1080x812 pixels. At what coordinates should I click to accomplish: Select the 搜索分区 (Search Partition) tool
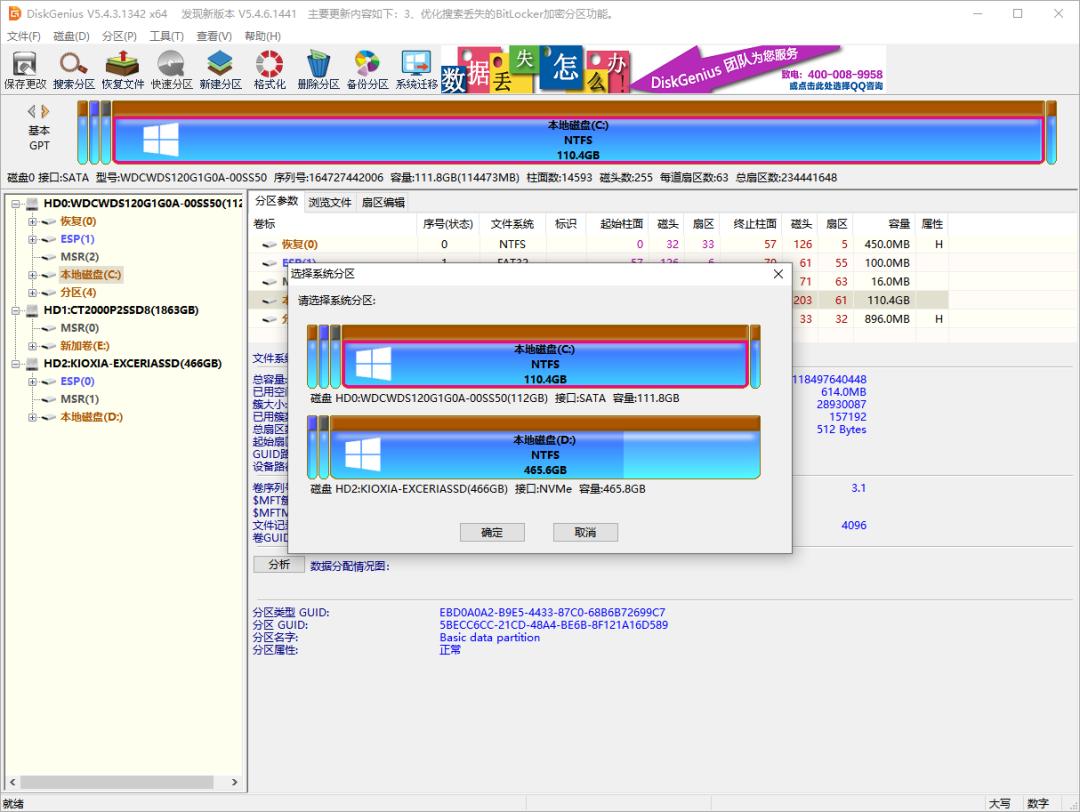coord(75,68)
